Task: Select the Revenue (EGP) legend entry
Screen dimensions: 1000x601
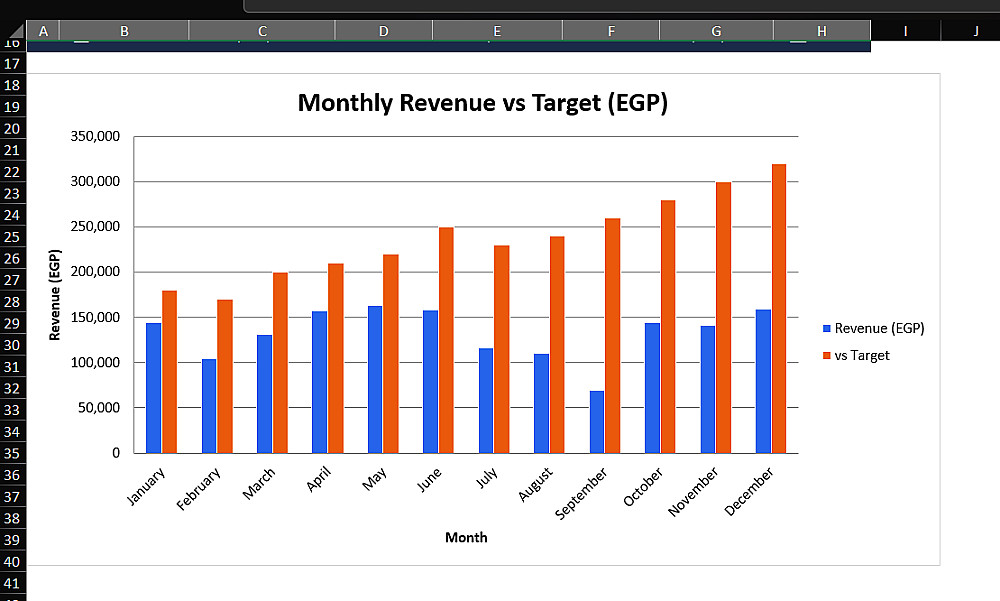Action: coord(873,329)
